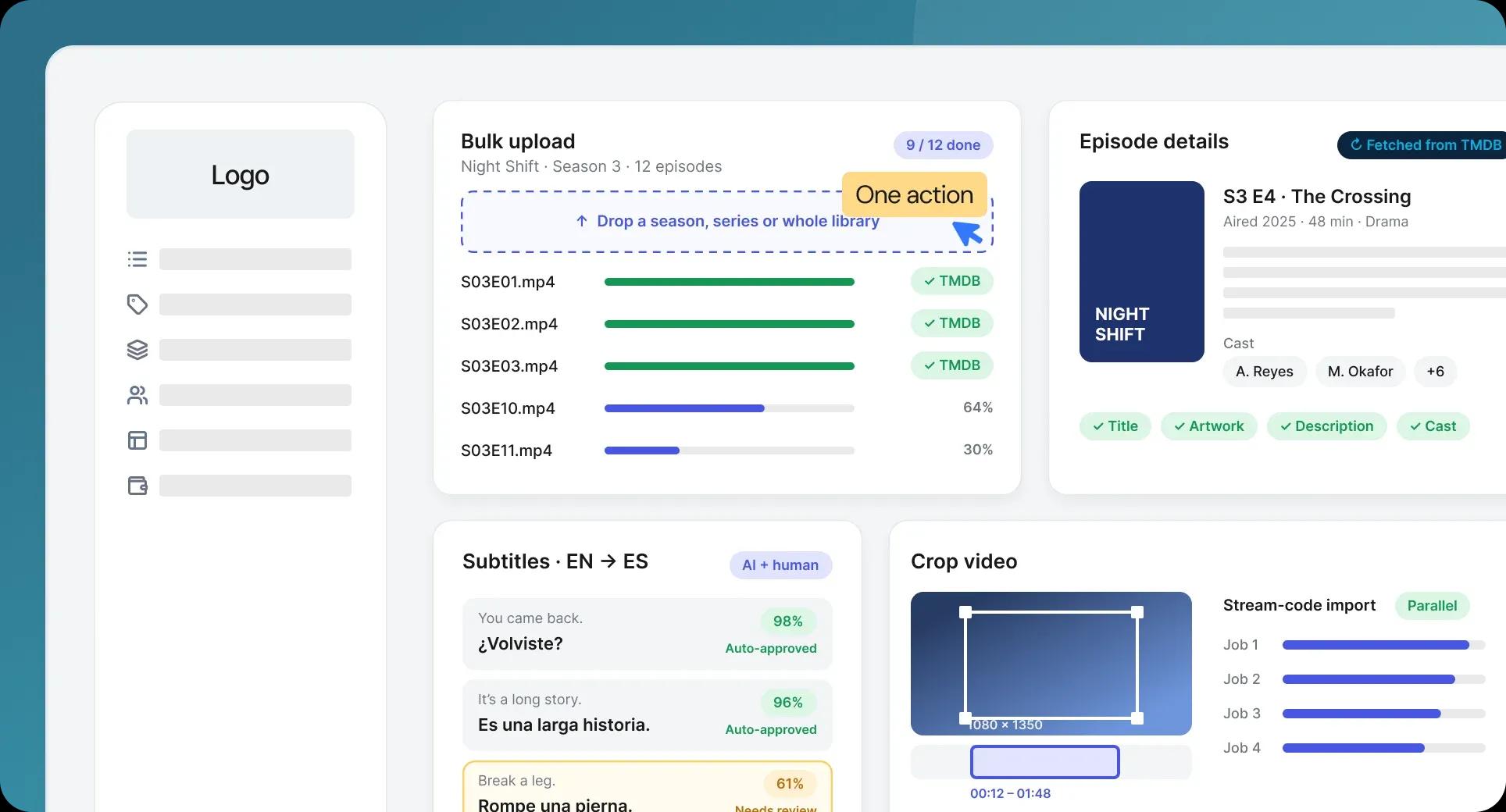Open the 'Break a leg.' needs review card
This screenshot has width=1506, height=812.
click(x=647, y=787)
